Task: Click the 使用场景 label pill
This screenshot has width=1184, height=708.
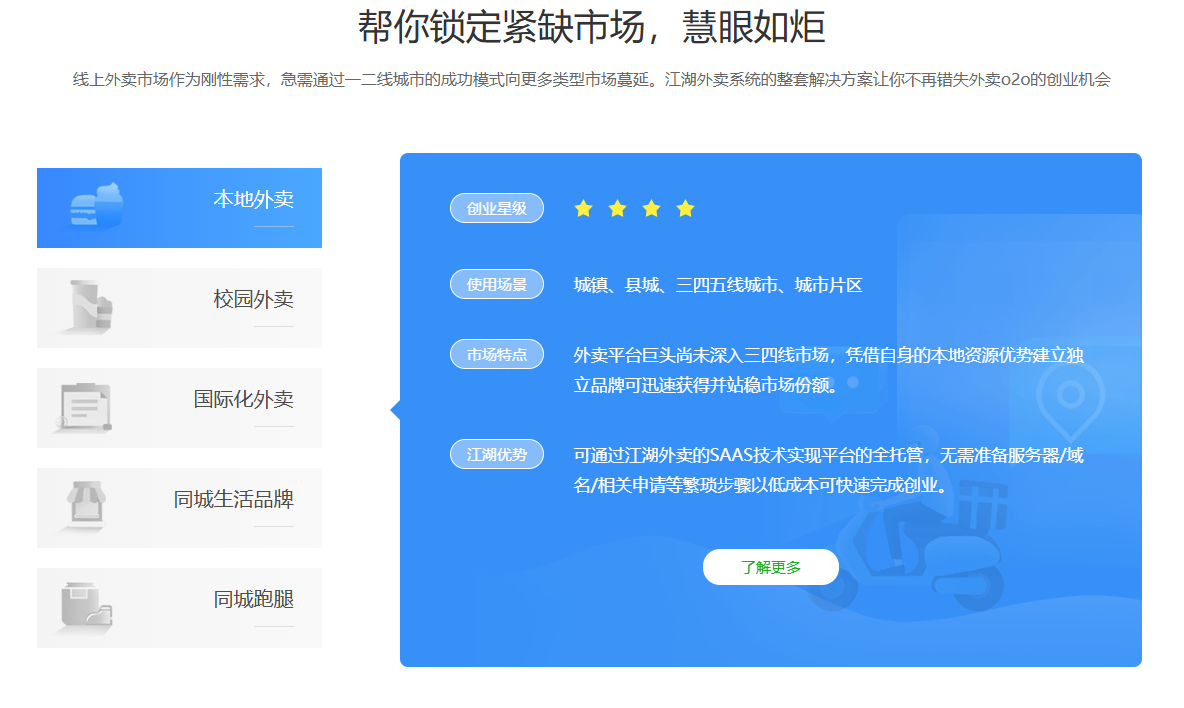Action: [497, 285]
